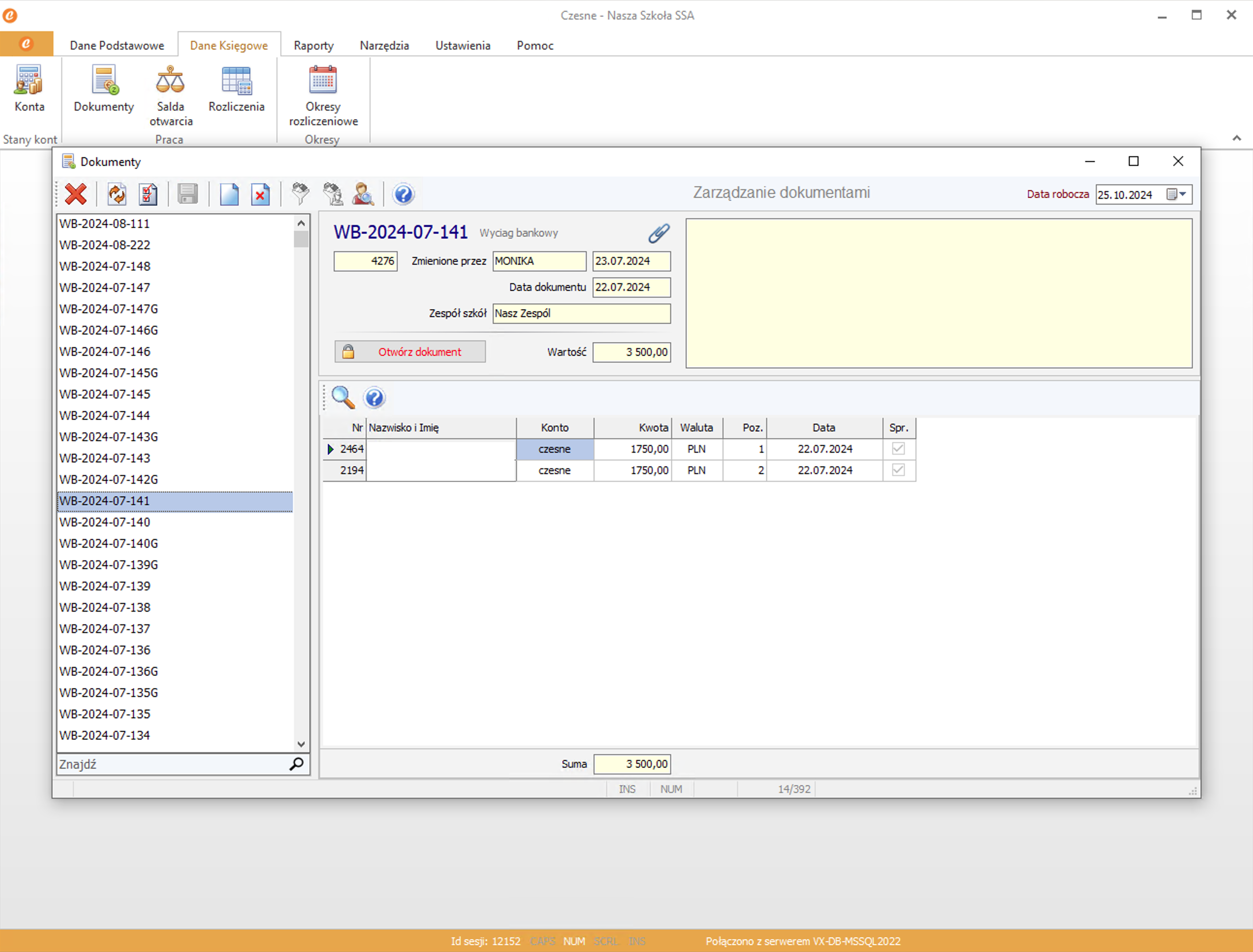1253x952 pixels.
Task: Click the magnifier icon above the entries grid
Action: click(x=343, y=398)
